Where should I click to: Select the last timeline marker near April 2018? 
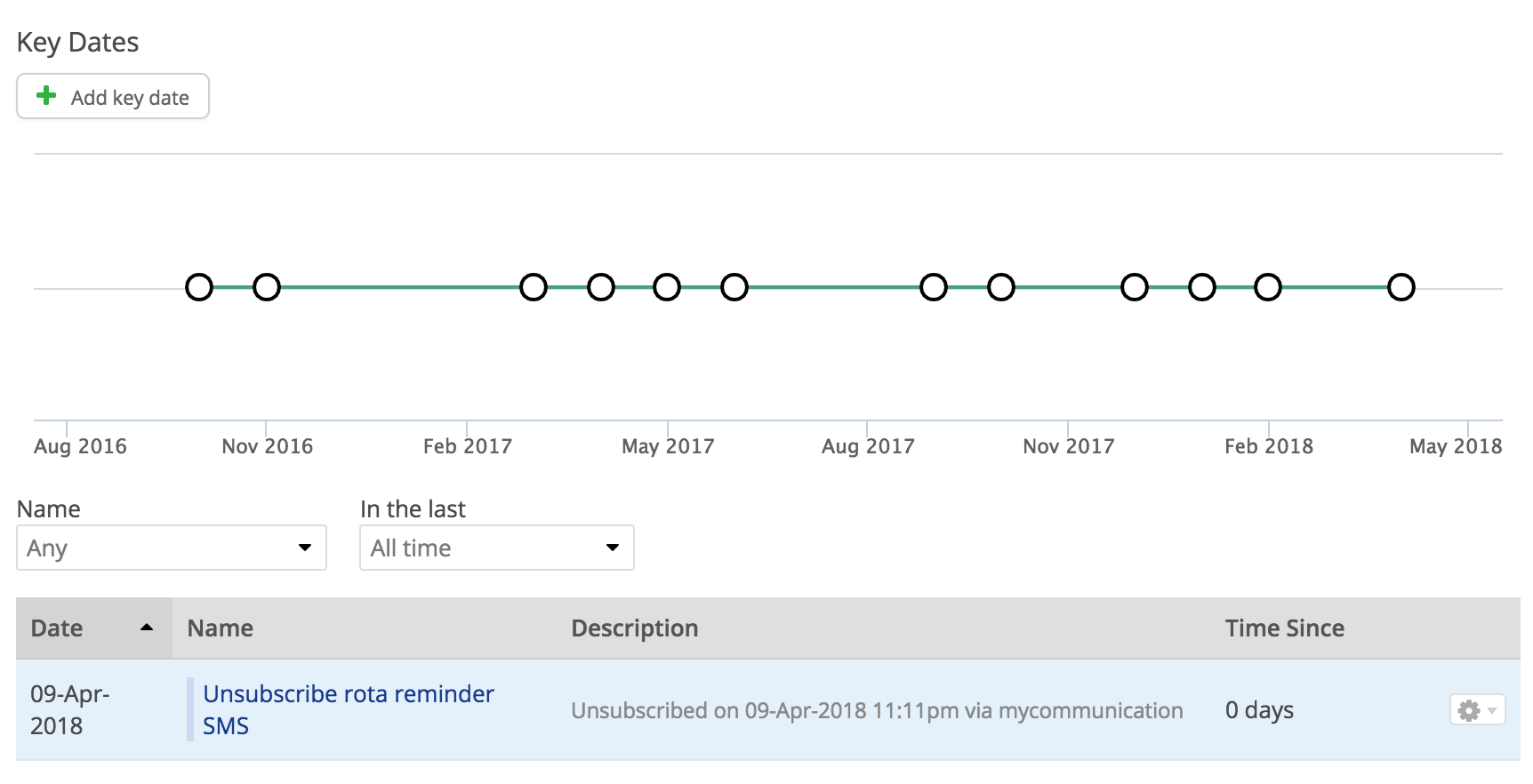click(x=1401, y=287)
